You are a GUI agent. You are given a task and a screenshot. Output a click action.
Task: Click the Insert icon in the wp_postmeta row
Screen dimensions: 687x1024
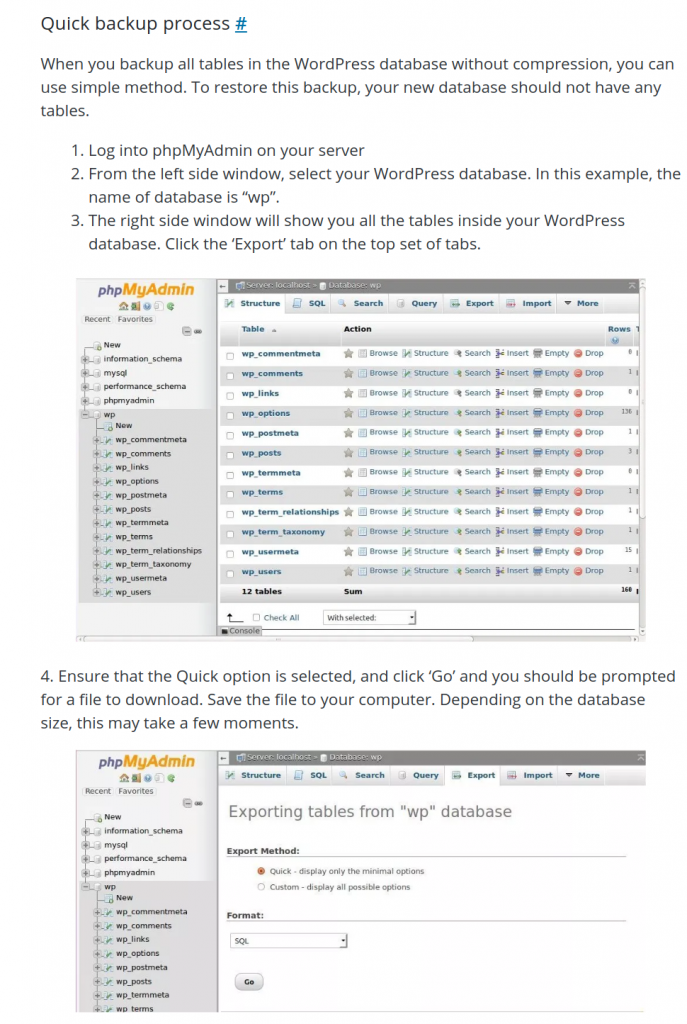click(x=500, y=432)
